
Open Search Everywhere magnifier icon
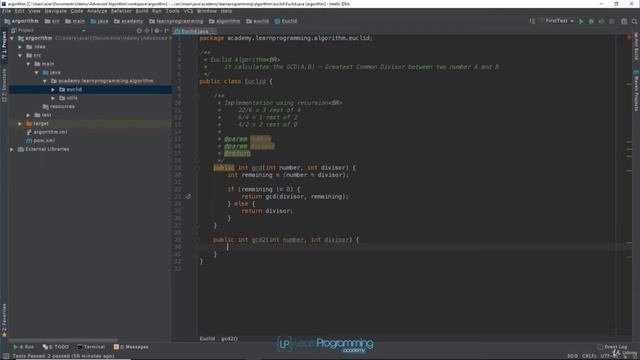(635, 21)
